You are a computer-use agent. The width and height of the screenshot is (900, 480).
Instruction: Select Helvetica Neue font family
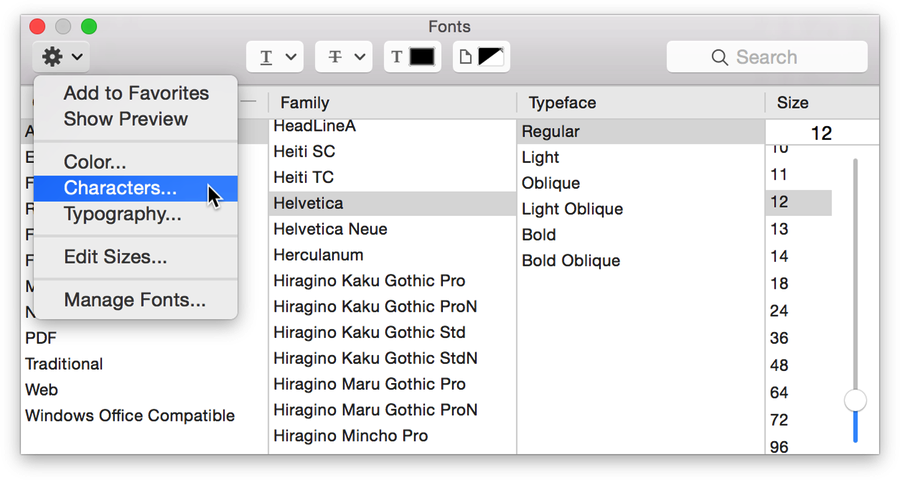pyautogui.click(x=330, y=229)
